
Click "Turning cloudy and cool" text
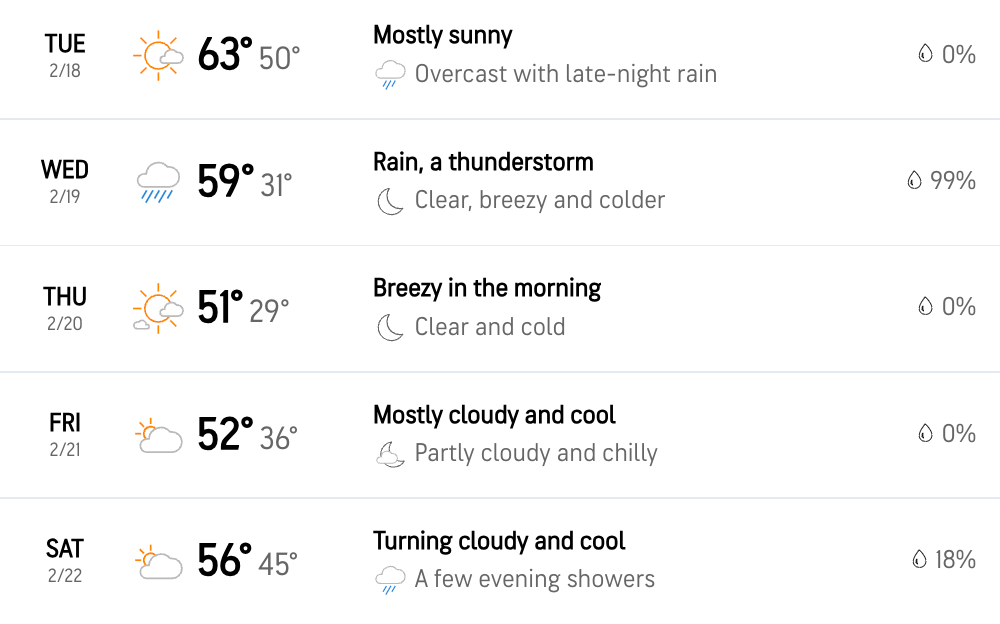[499, 541]
